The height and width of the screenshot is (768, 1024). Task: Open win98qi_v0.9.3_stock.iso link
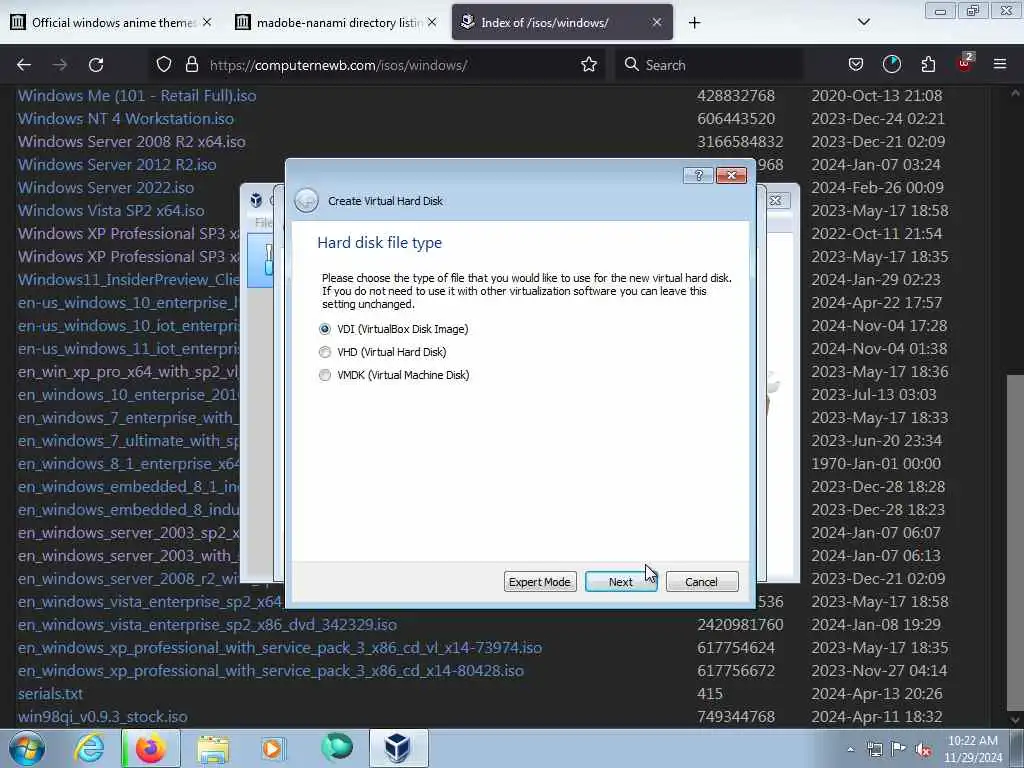(103, 716)
